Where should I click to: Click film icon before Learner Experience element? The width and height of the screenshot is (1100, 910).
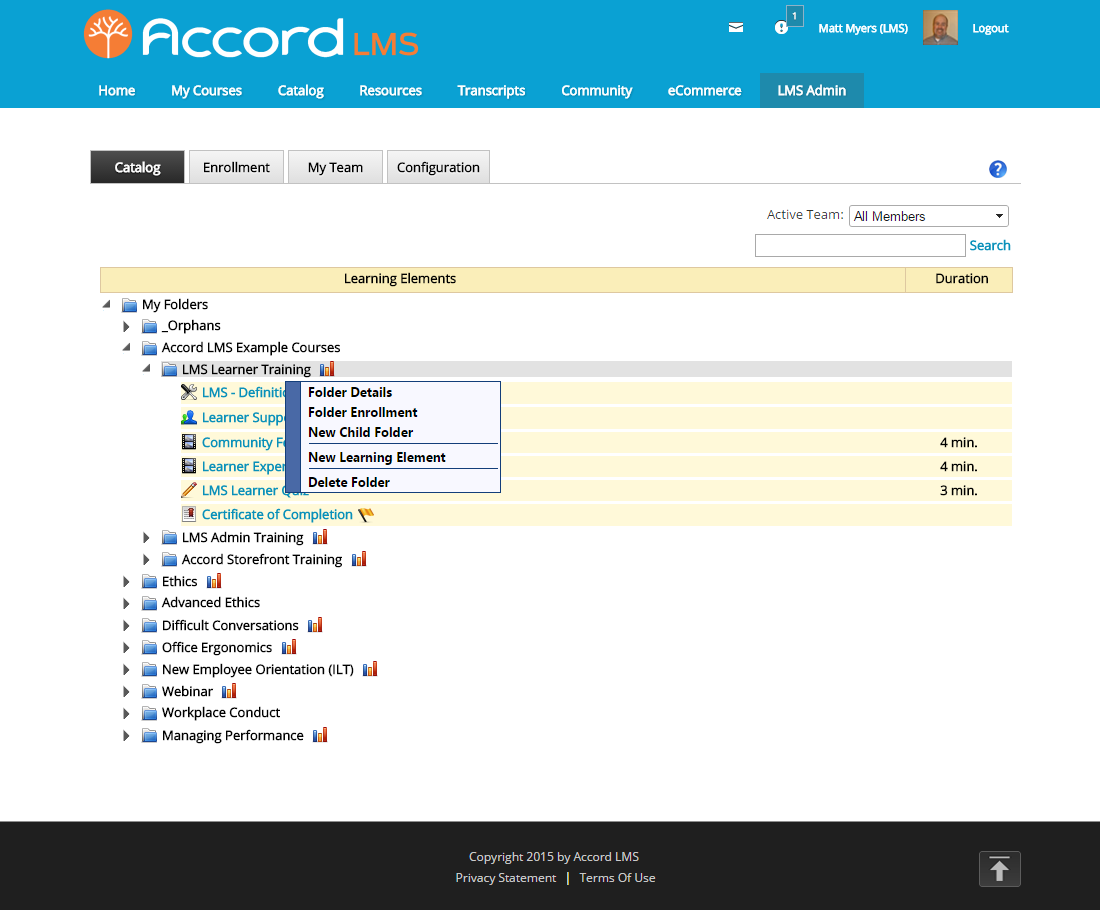point(189,466)
